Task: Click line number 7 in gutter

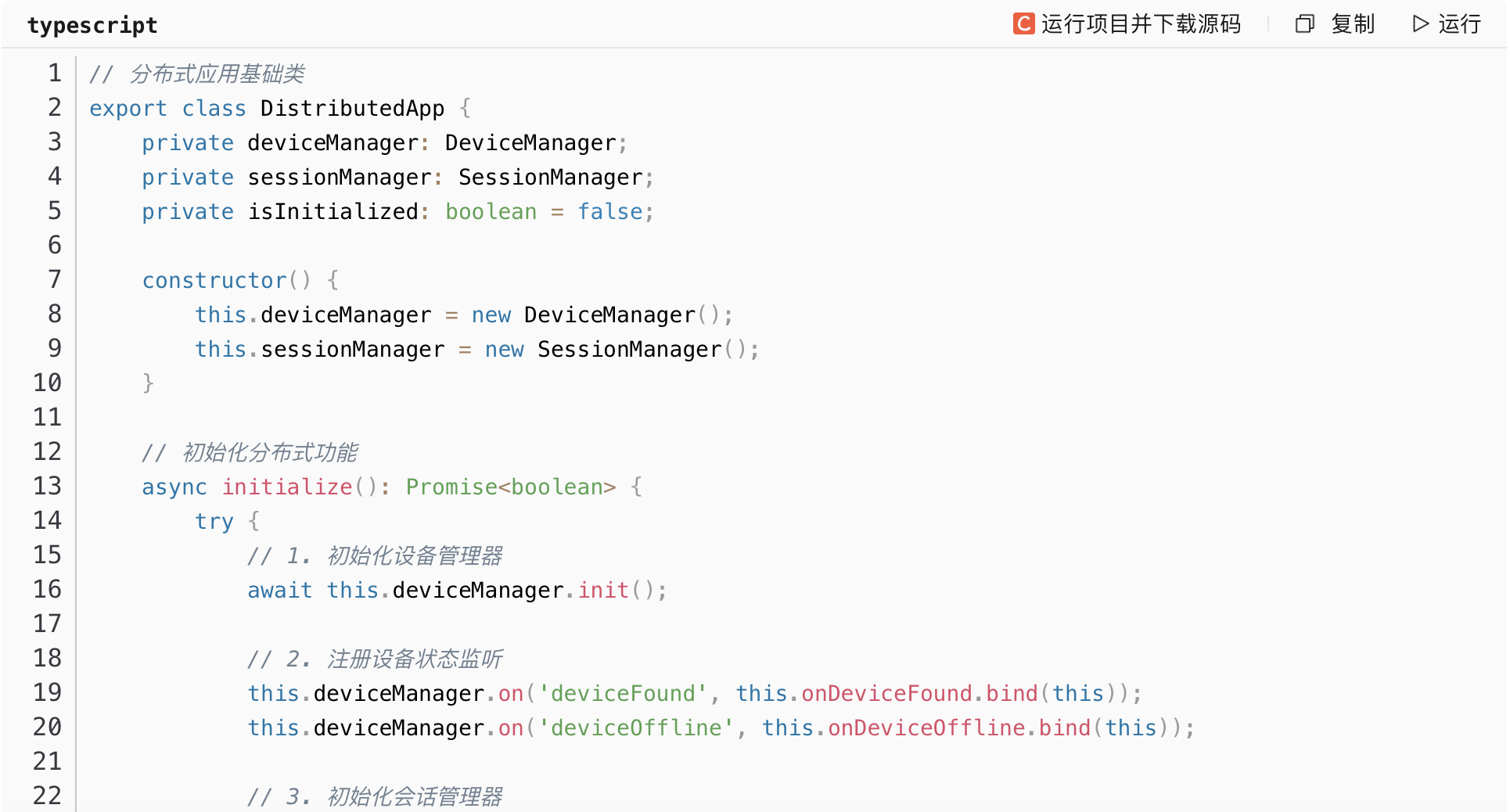Action: pos(54,280)
